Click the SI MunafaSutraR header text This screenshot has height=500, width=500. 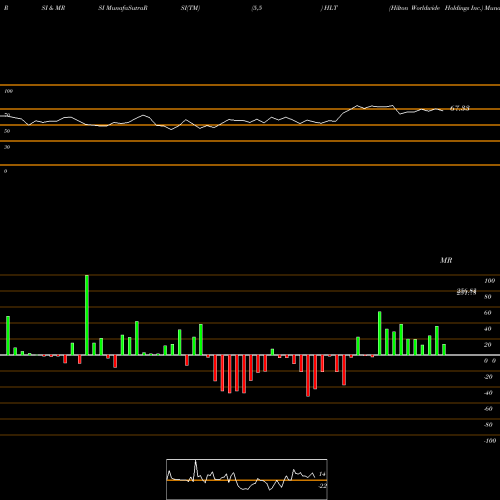click(123, 8)
